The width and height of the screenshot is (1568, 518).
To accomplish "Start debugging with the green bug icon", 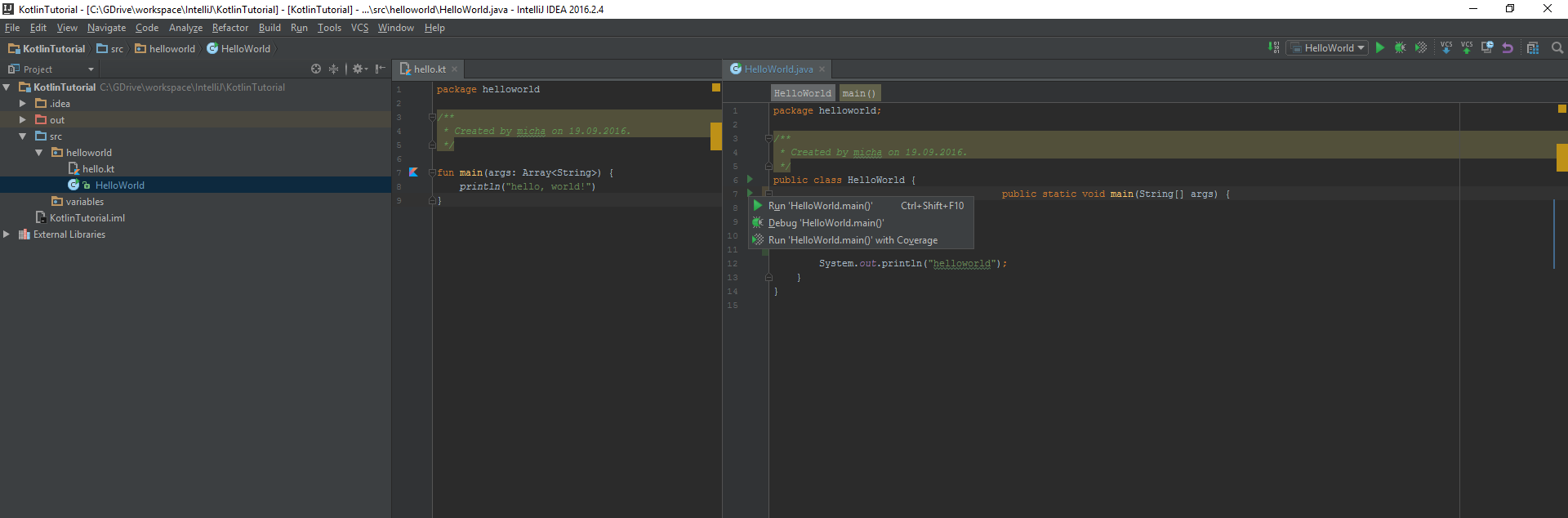I will click(1401, 48).
